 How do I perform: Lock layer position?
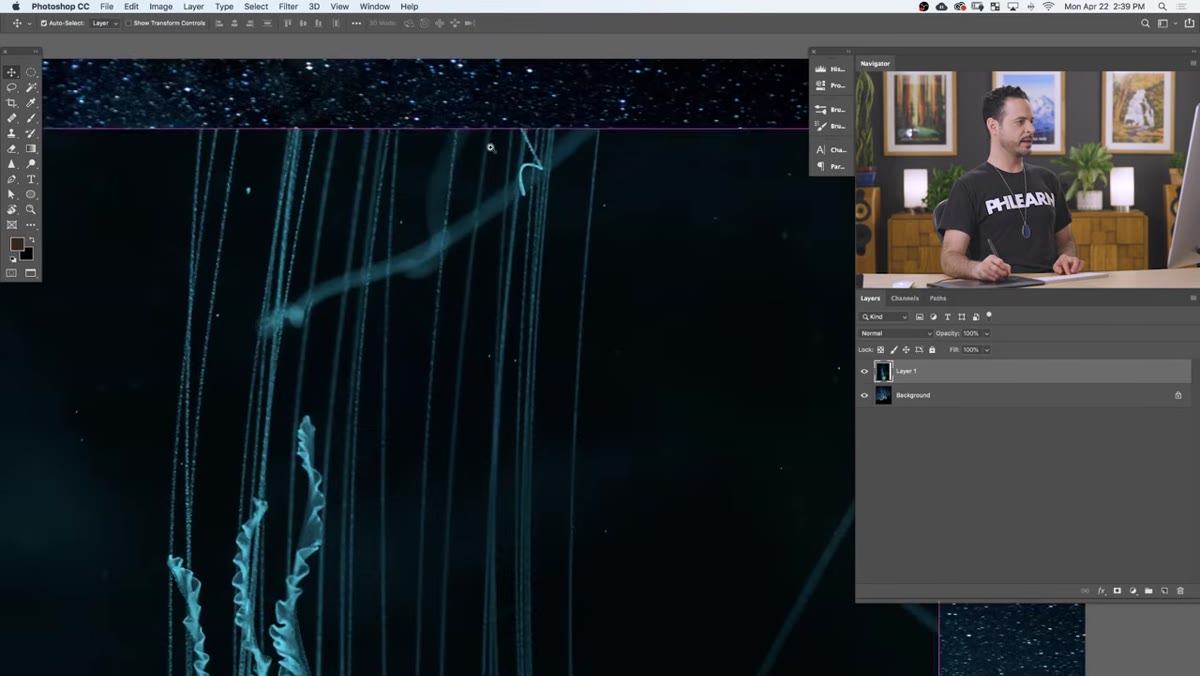pyautogui.click(x=906, y=350)
